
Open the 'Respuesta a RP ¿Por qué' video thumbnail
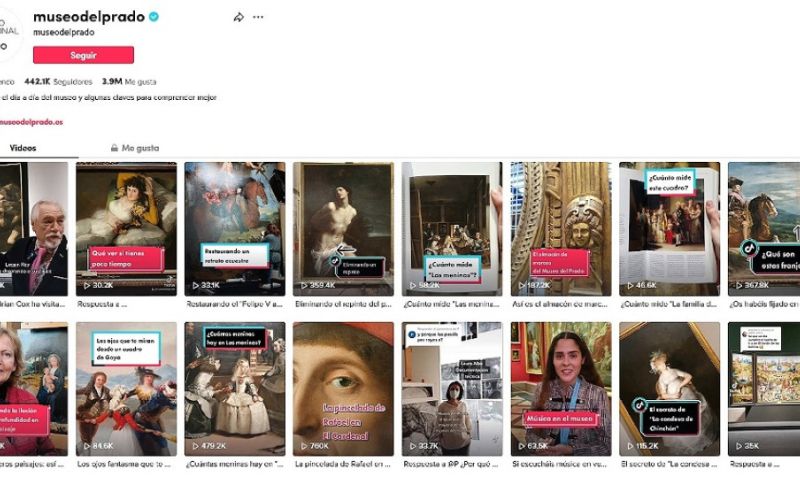pyautogui.click(x=452, y=389)
